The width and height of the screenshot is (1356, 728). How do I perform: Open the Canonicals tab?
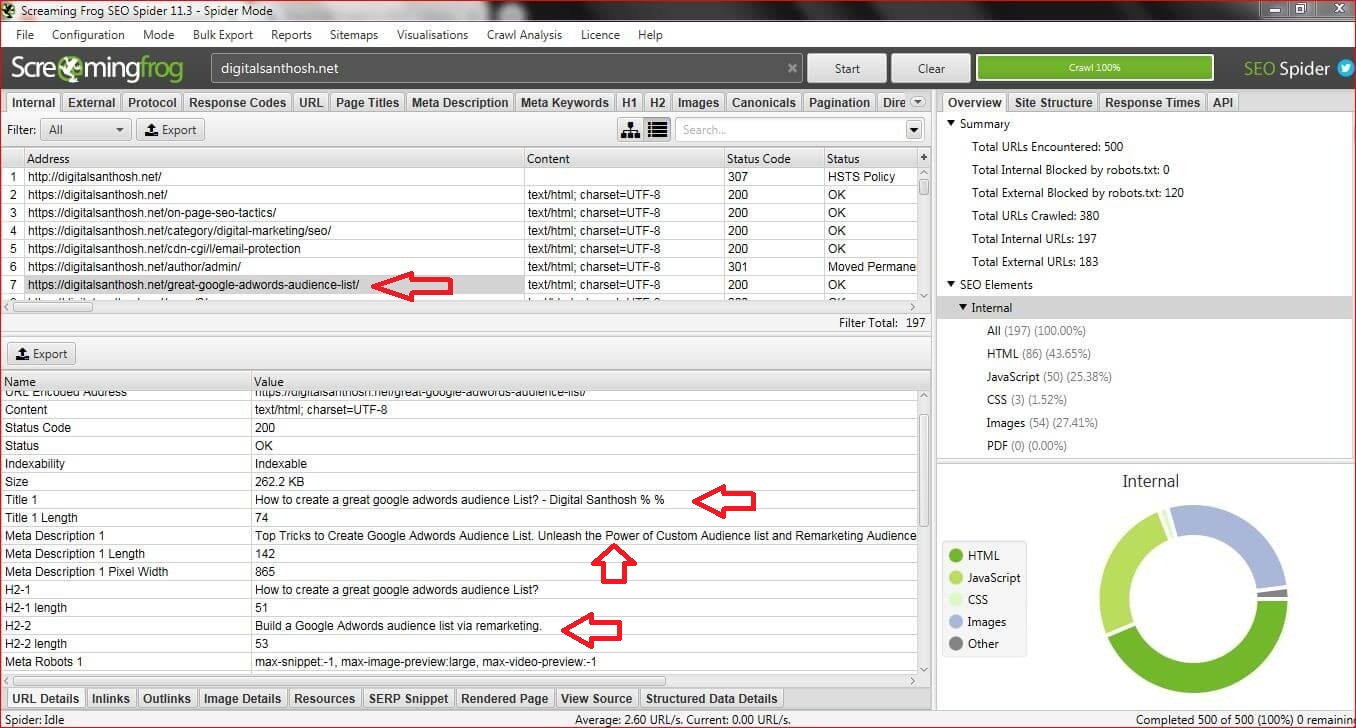(x=764, y=103)
